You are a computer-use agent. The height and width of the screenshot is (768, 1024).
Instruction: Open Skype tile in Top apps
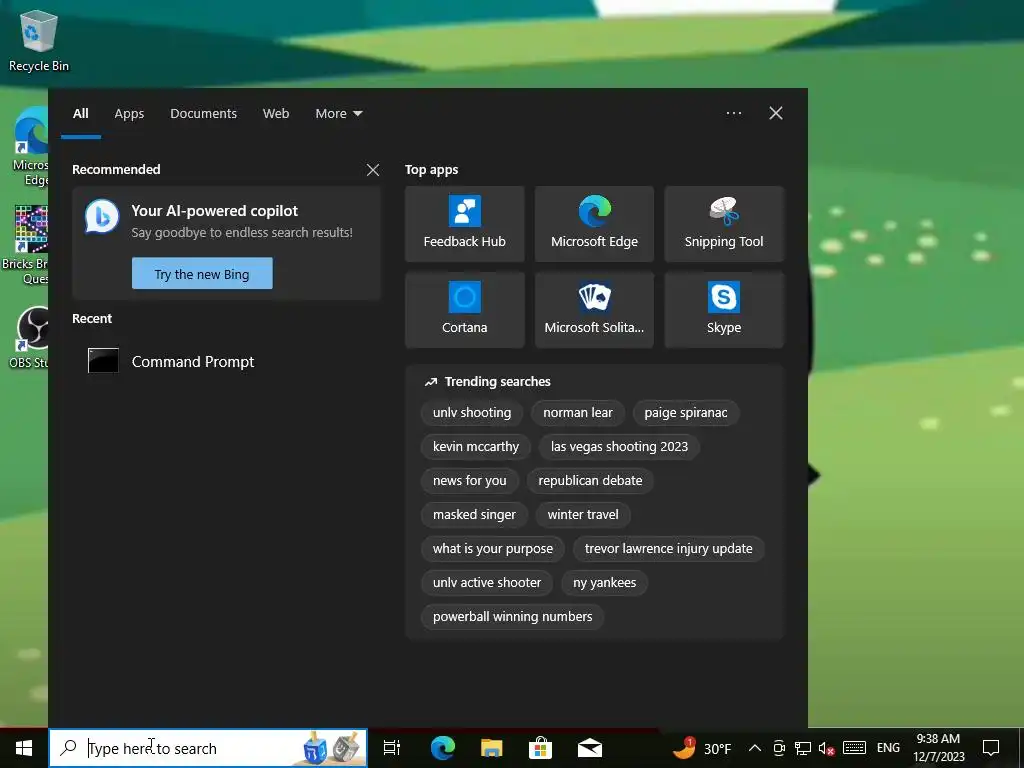tap(724, 310)
